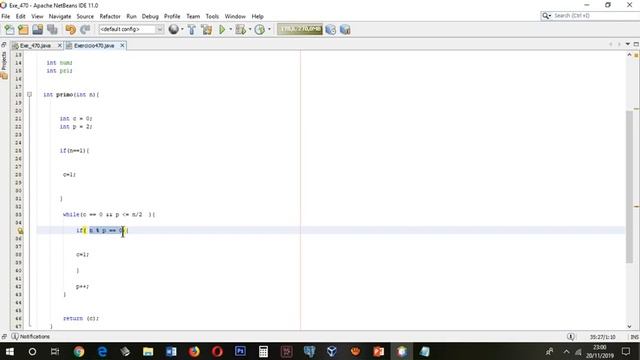Image resolution: width=640 pixels, height=360 pixels.
Task: Open the Tools menu
Action: [x=212, y=16]
